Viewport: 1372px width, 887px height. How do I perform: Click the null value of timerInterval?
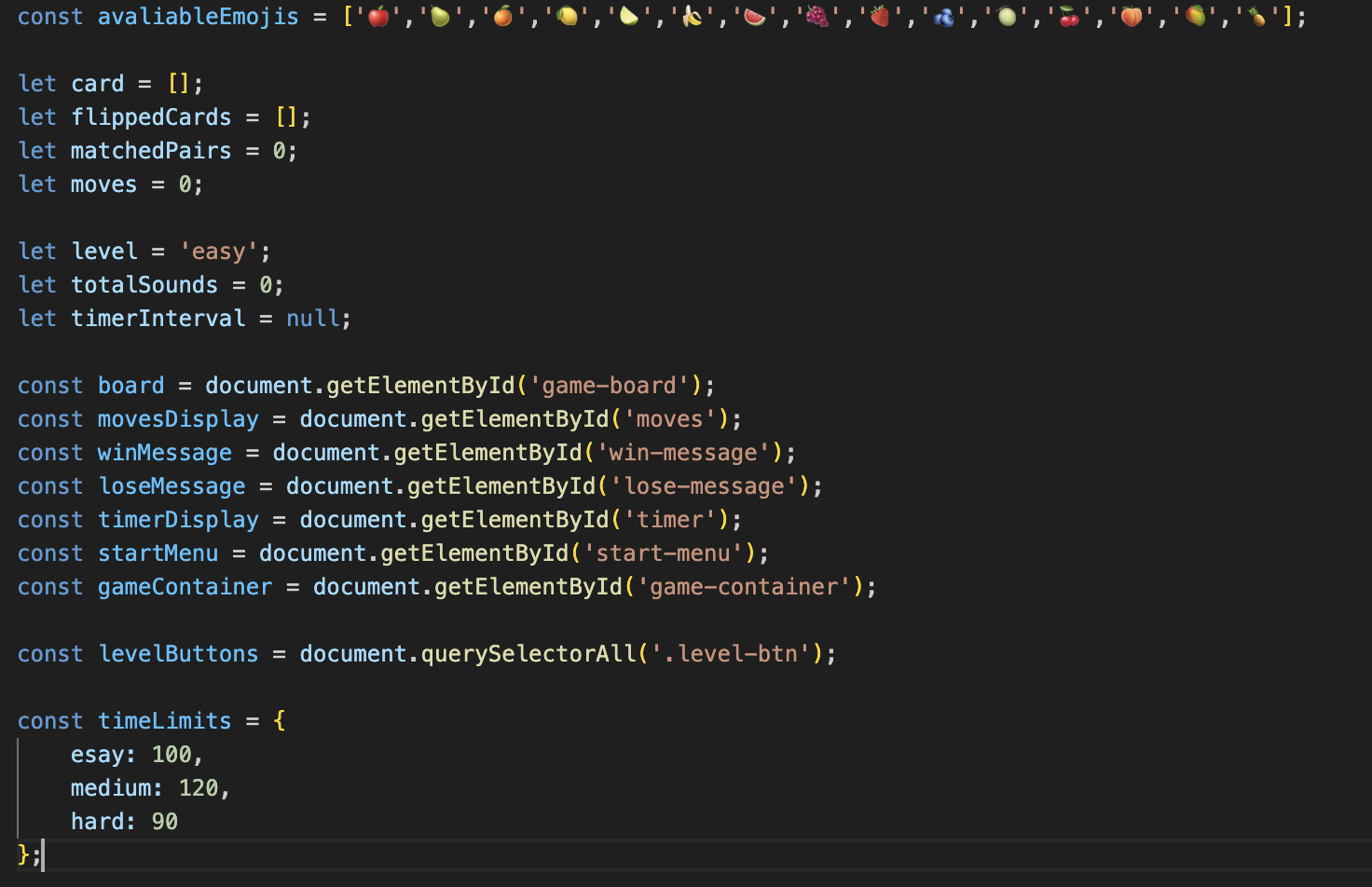[x=312, y=319]
